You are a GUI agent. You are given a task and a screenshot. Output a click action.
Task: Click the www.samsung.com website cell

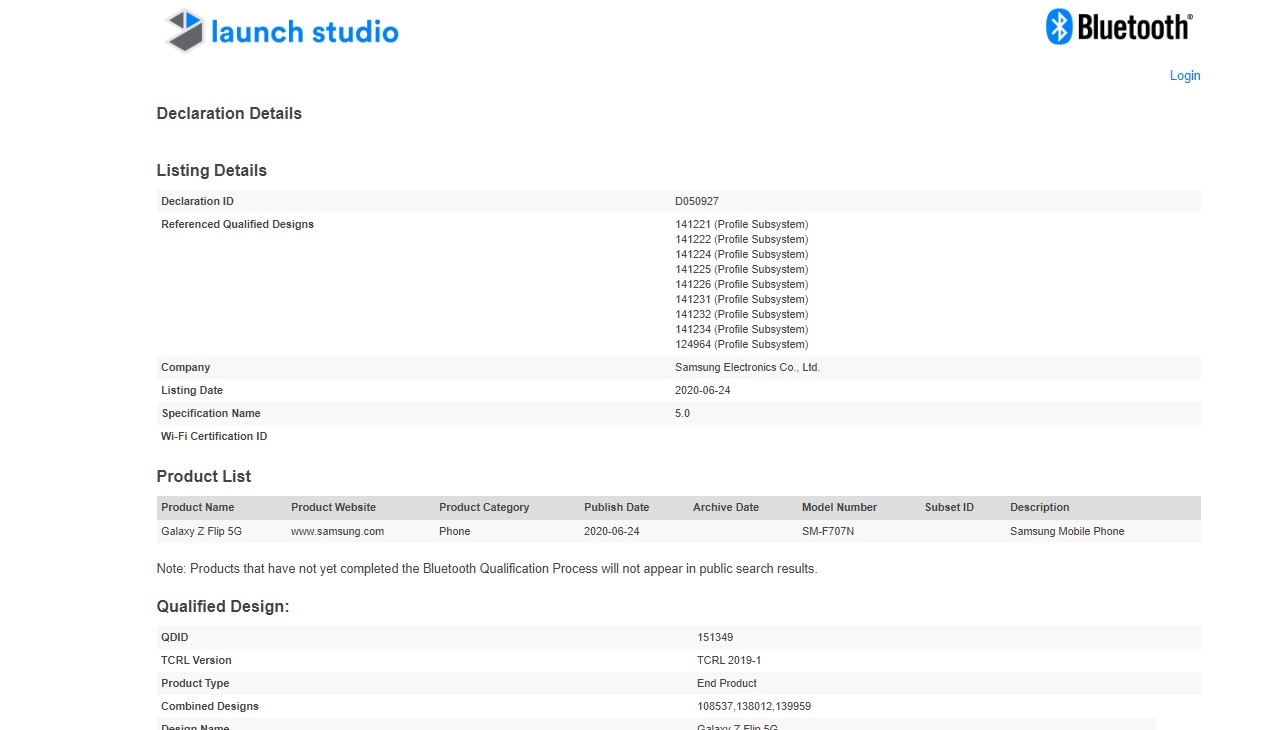click(x=338, y=532)
